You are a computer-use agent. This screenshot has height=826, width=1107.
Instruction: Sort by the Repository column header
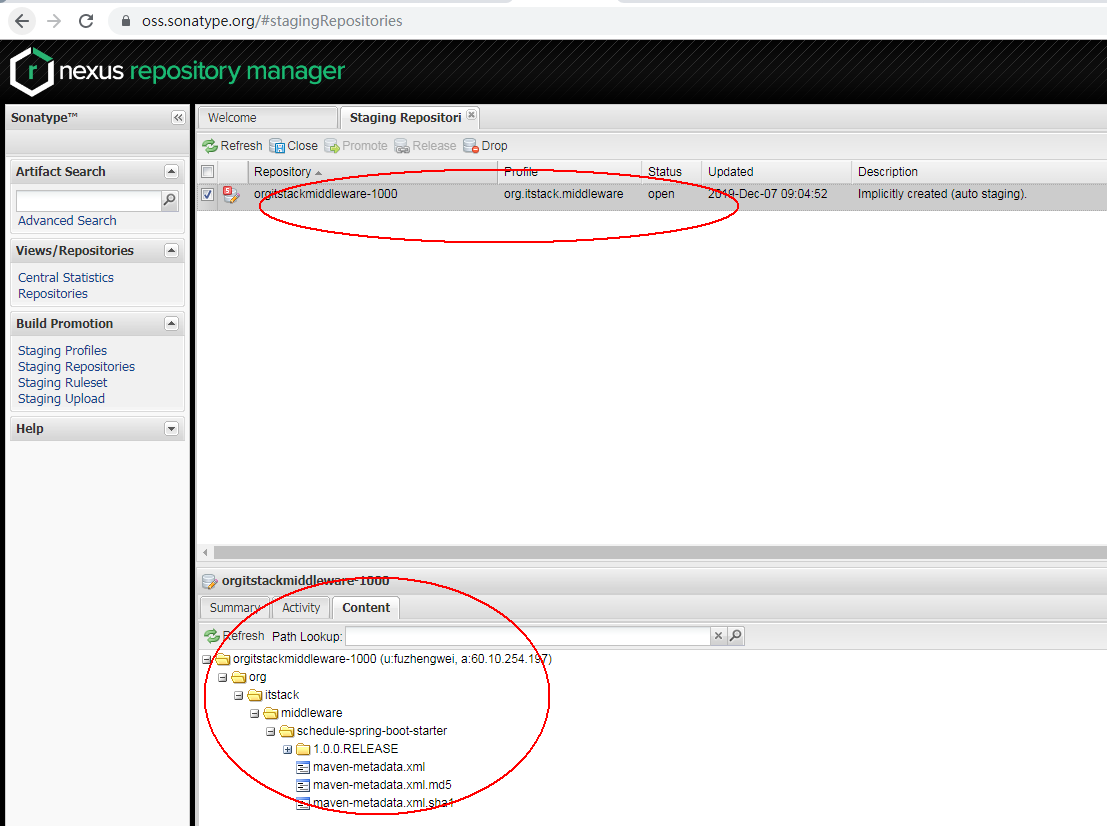click(x=373, y=172)
